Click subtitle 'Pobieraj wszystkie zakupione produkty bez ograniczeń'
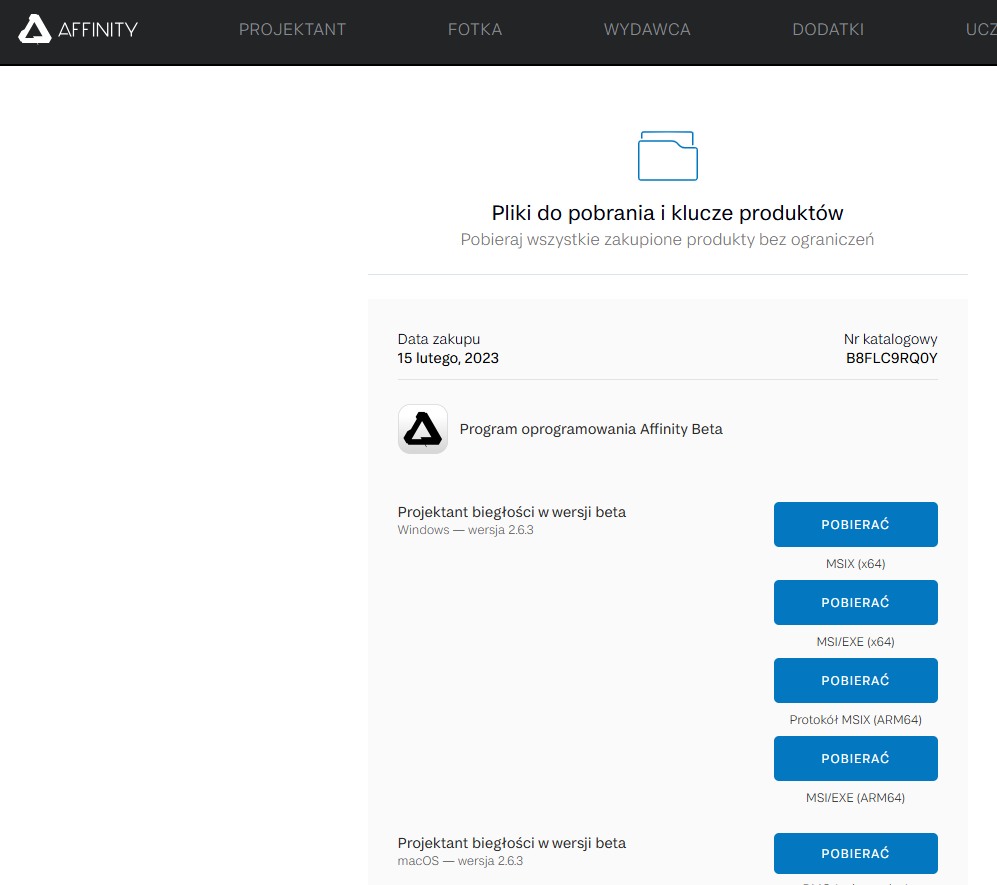This screenshot has width=997, height=885. tap(668, 240)
